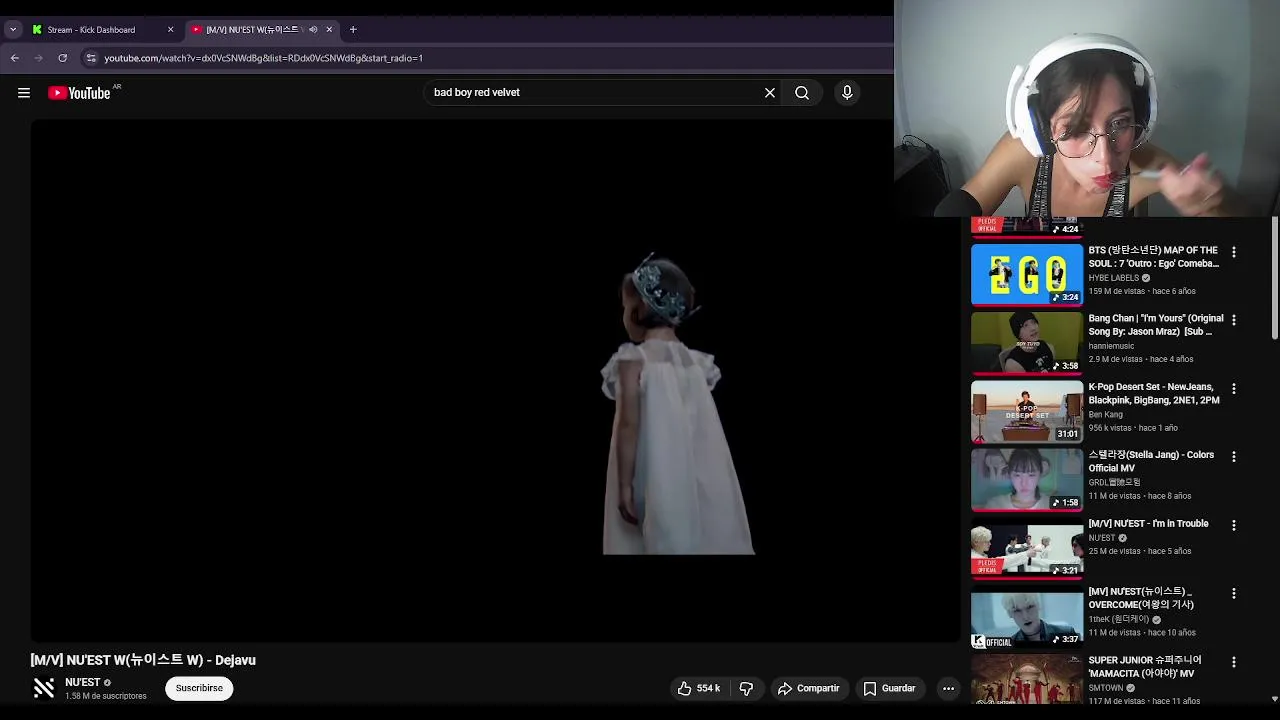
Task: Expand the browser tab search dropdown arrow
Action: (x=13, y=30)
